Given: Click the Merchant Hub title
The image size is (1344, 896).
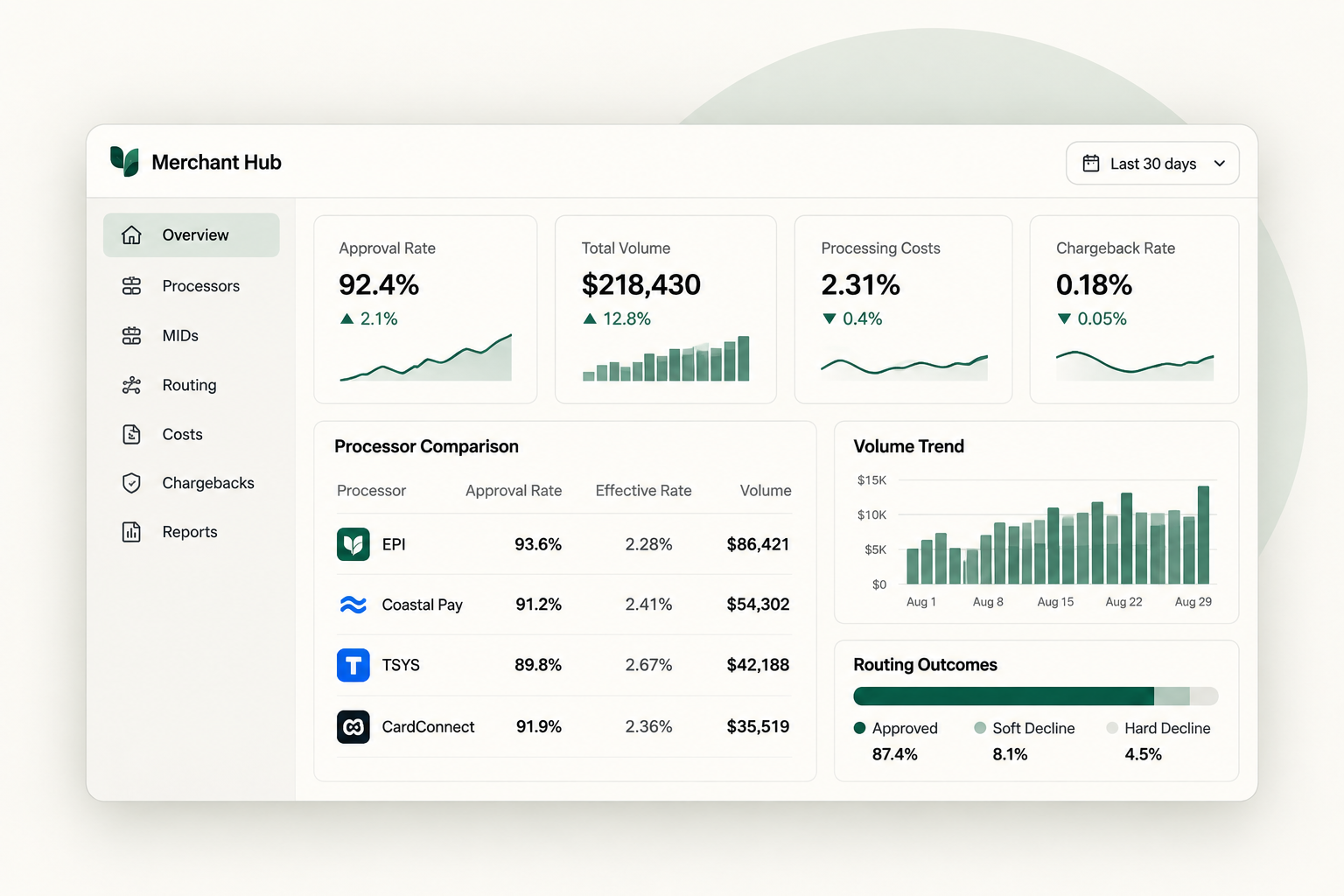Looking at the screenshot, I should pyautogui.click(x=216, y=162).
